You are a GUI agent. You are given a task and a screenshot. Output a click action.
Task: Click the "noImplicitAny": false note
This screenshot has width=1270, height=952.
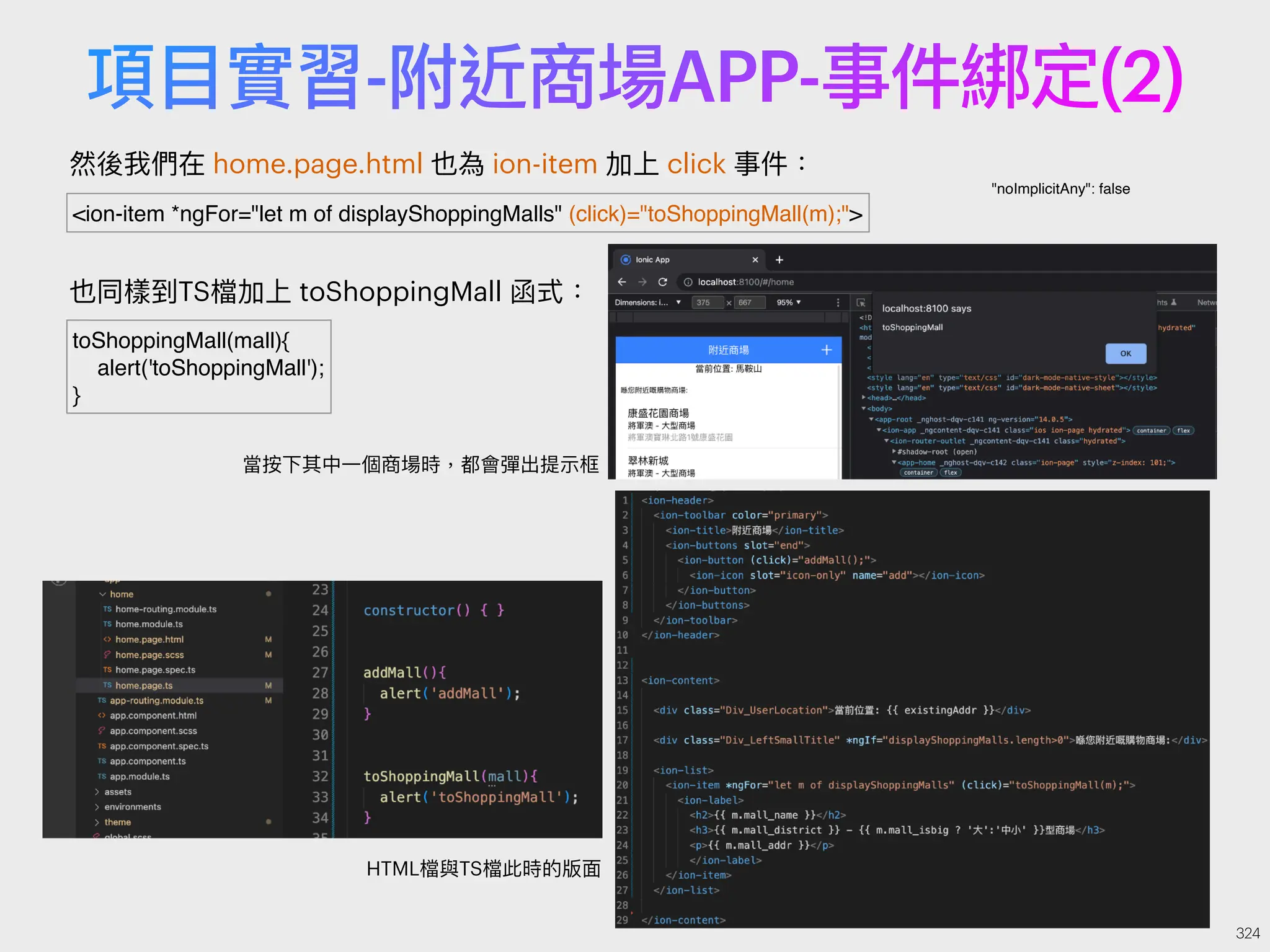click(1060, 189)
